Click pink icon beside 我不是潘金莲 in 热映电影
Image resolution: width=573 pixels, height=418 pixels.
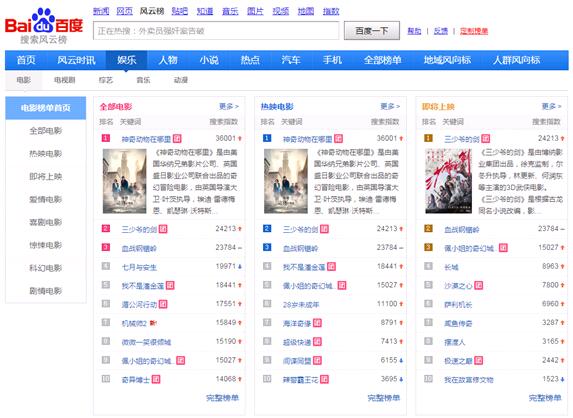pyautogui.click(x=331, y=267)
